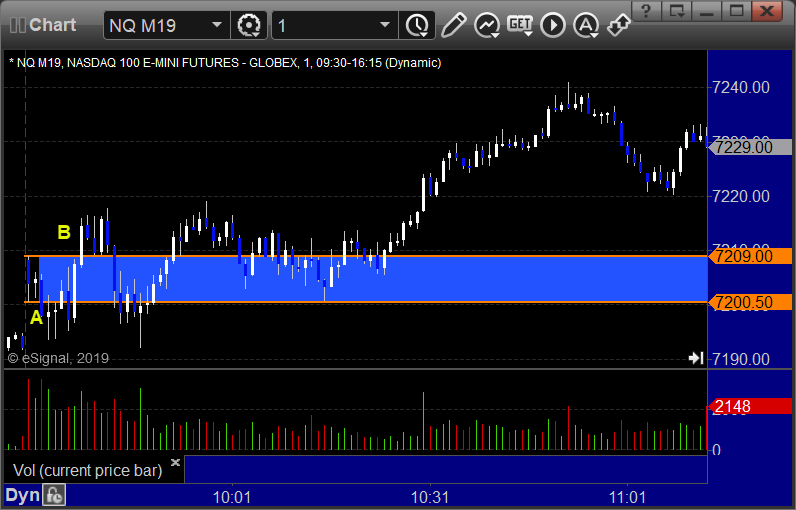This screenshot has width=796, height=510.
Task: Toggle the scale lock icon next to Dyn
Action: coord(54,496)
